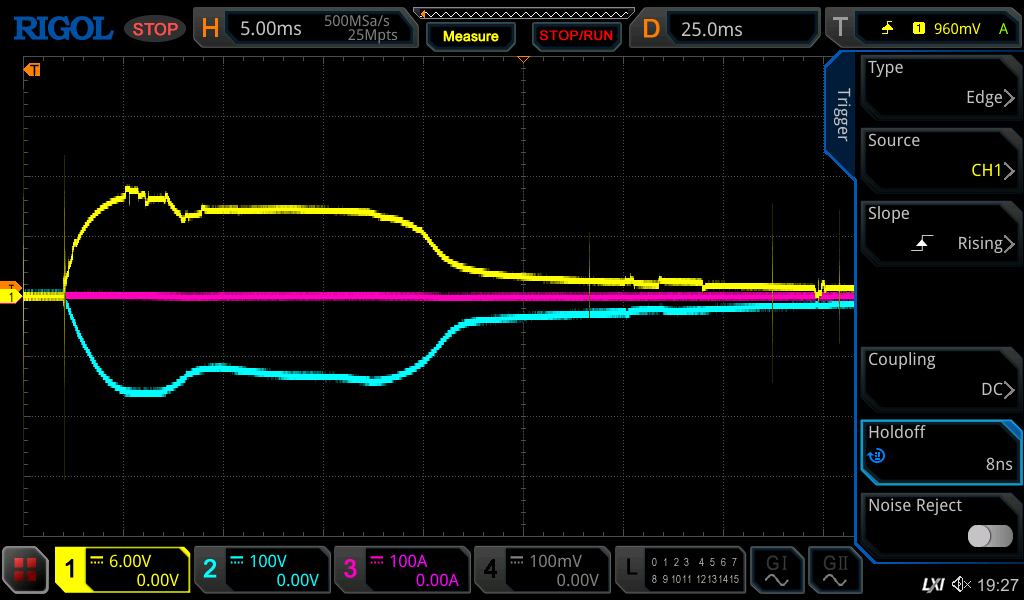Click the speaker mute icon
Viewport: 1024px width, 600px height.
[x=961, y=584]
